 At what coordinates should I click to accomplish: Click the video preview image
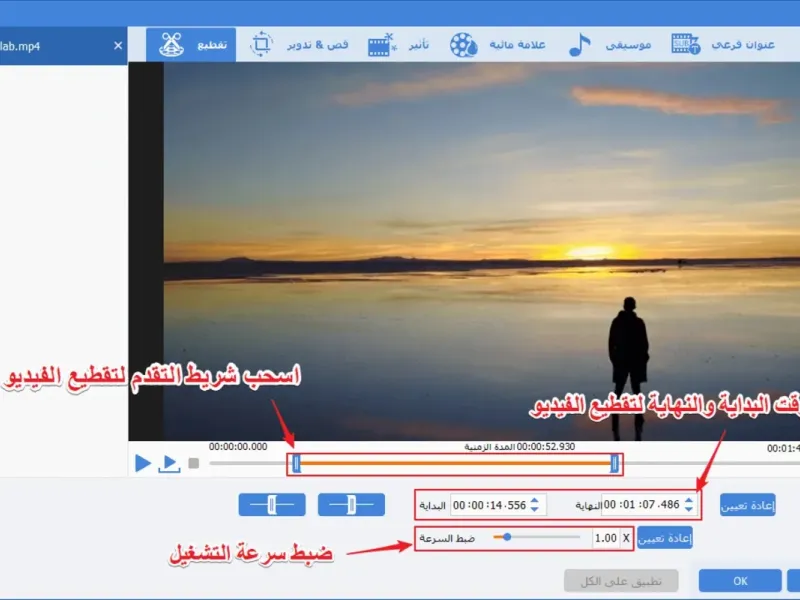click(x=482, y=251)
